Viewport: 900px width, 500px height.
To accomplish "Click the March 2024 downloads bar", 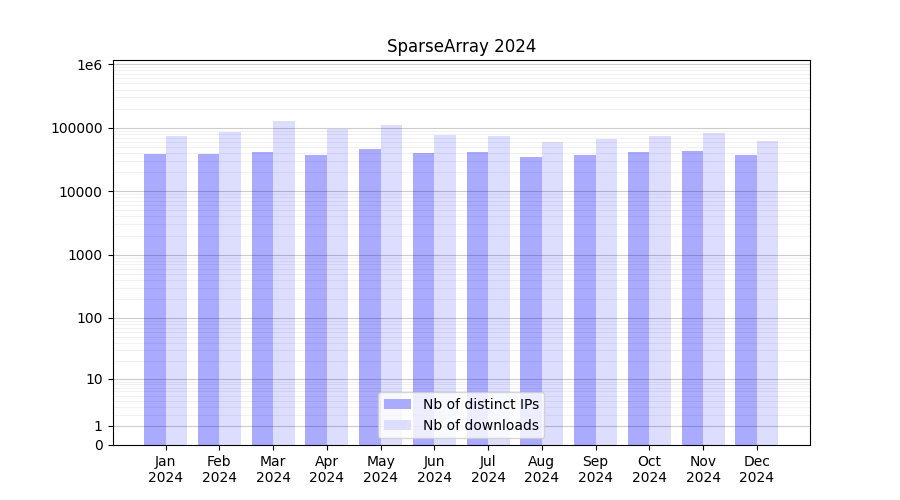I will 284,280.
